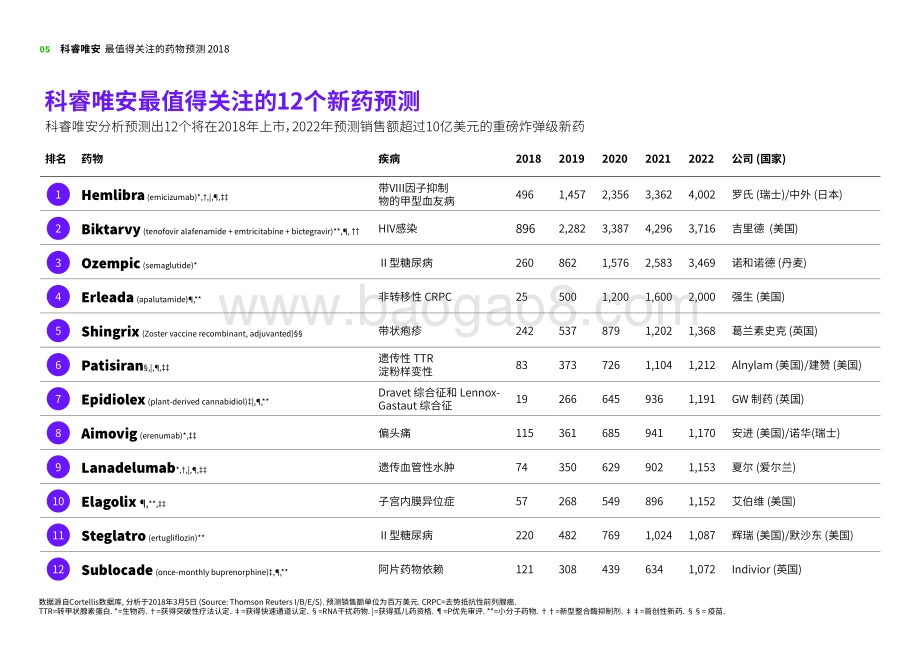This screenshot has height=651, width=920.
Task: Click the purple rank 7 circle
Action: (58, 399)
